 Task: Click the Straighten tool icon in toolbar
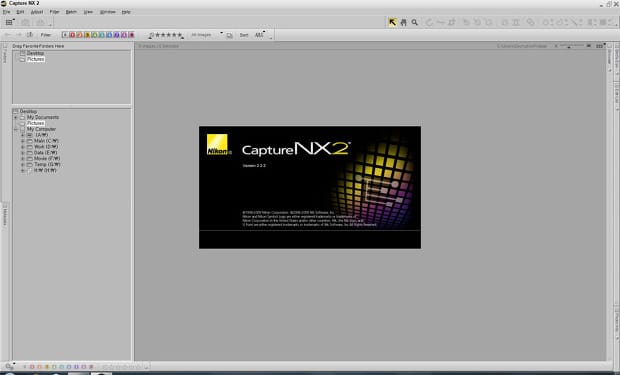(x=440, y=23)
